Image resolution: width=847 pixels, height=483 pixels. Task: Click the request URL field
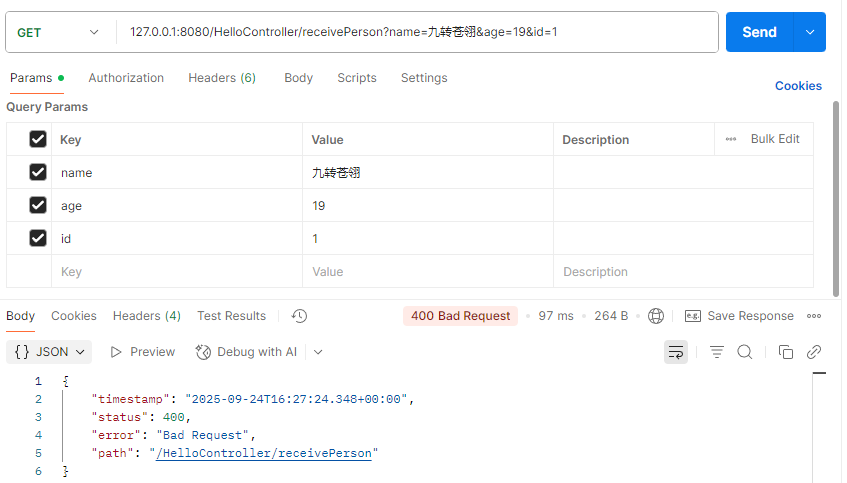pyautogui.click(x=416, y=32)
